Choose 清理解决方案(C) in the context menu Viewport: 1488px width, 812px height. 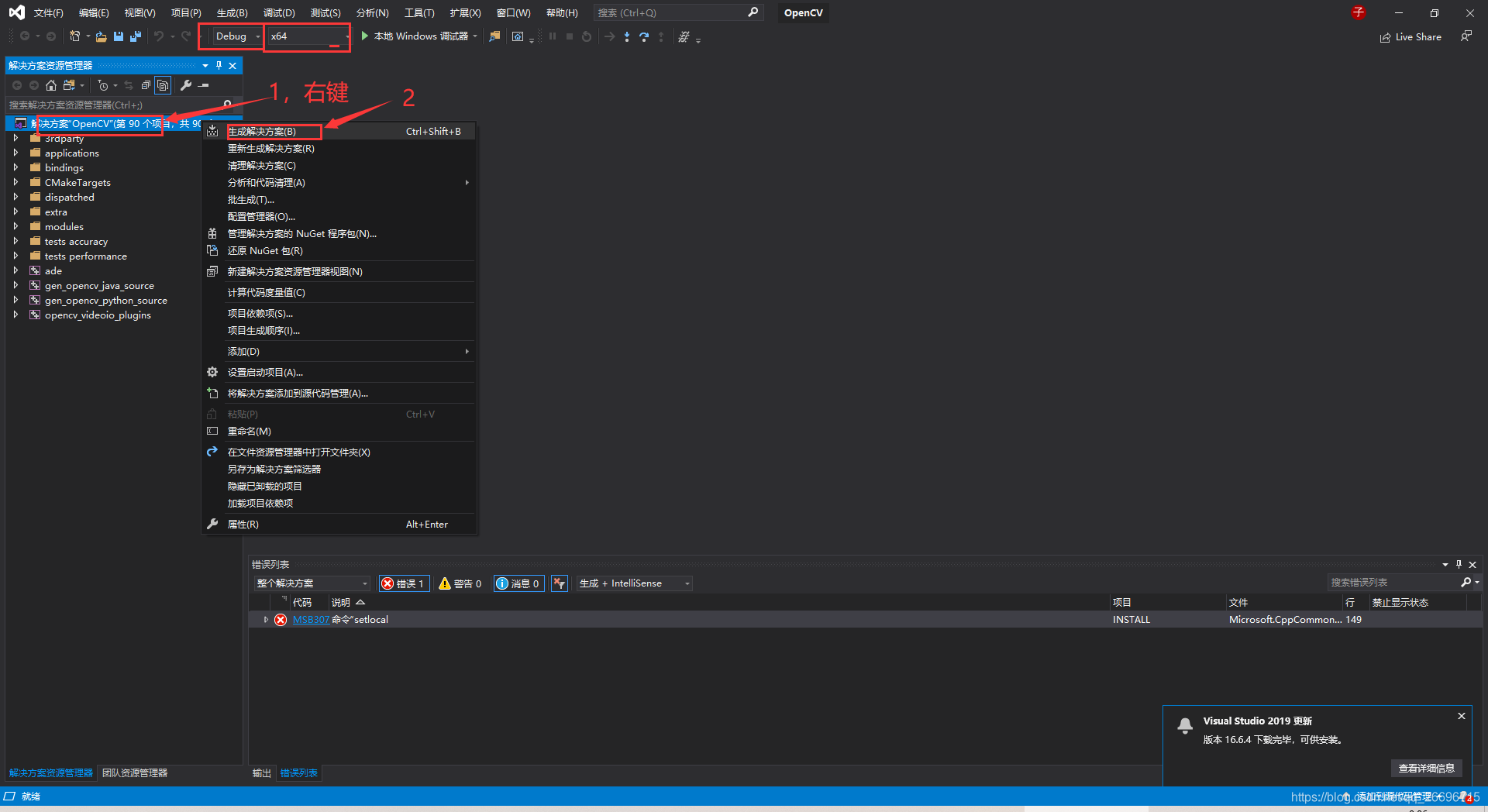coord(339,166)
